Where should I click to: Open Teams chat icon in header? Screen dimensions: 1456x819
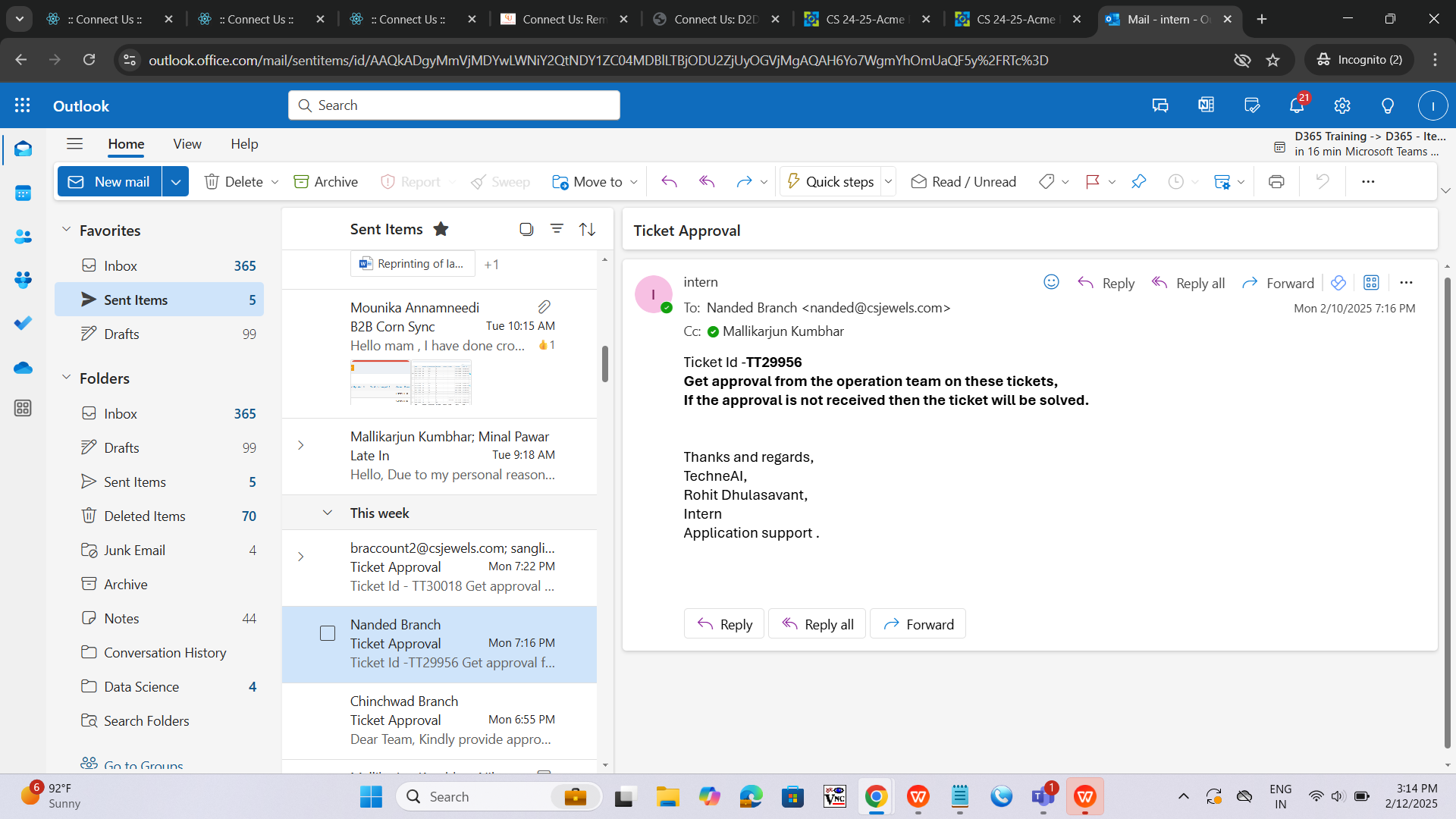[1160, 105]
